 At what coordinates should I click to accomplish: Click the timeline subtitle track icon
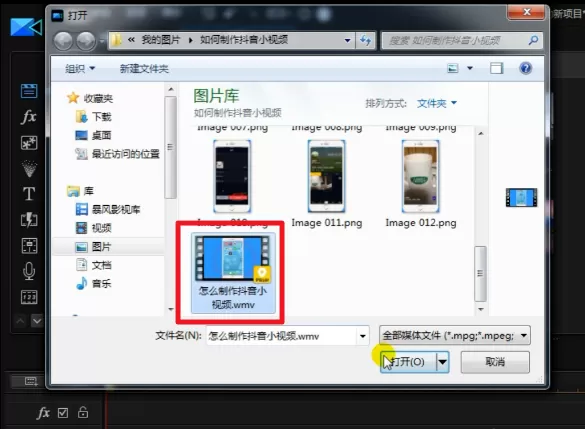tap(31, 381)
